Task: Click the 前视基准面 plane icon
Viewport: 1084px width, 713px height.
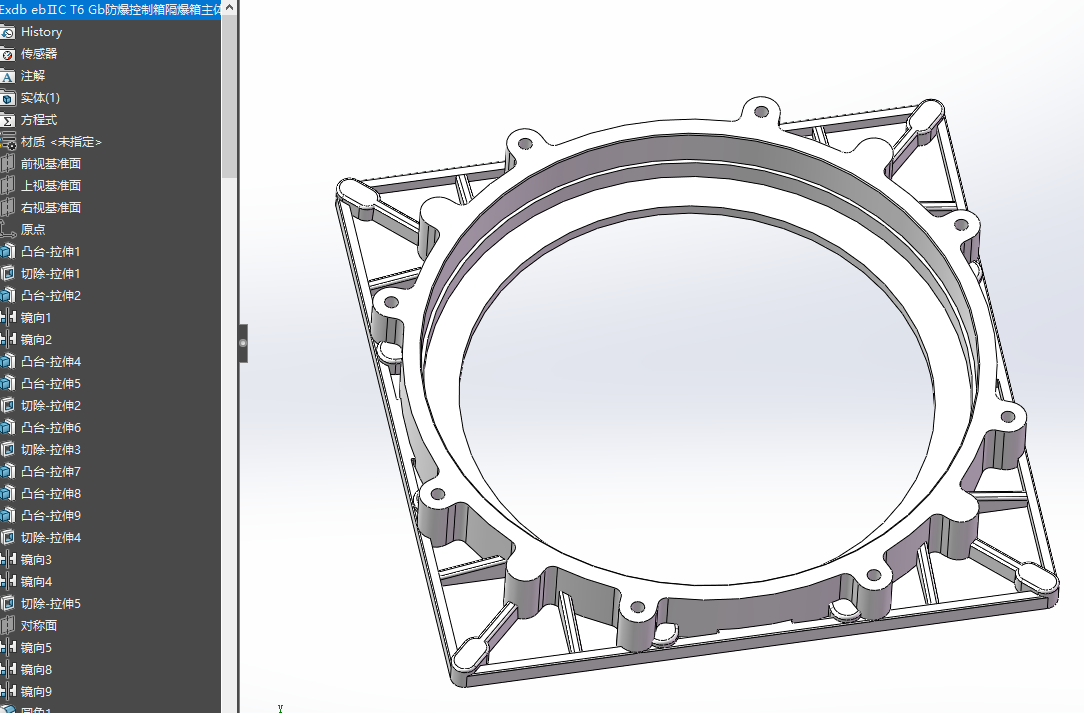Action: 8,164
